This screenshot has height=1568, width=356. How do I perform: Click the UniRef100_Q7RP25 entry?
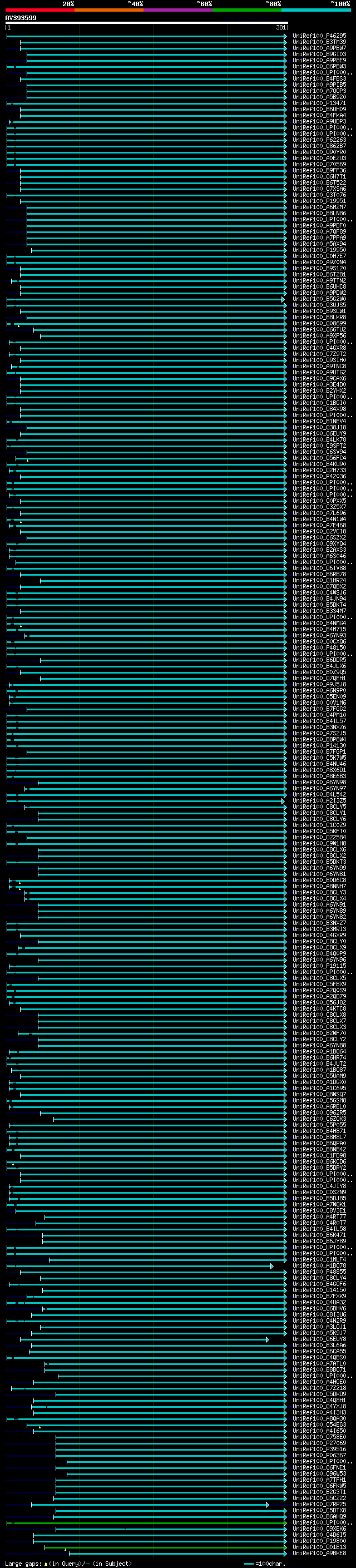pyautogui.click(x=319, y=1504)
